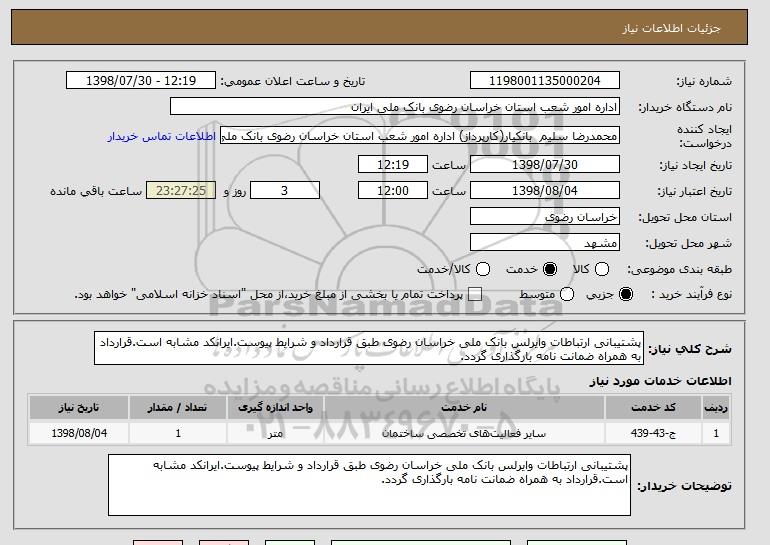
Task: Click table date cell 1398/08/04
Action: click(79, 434)
